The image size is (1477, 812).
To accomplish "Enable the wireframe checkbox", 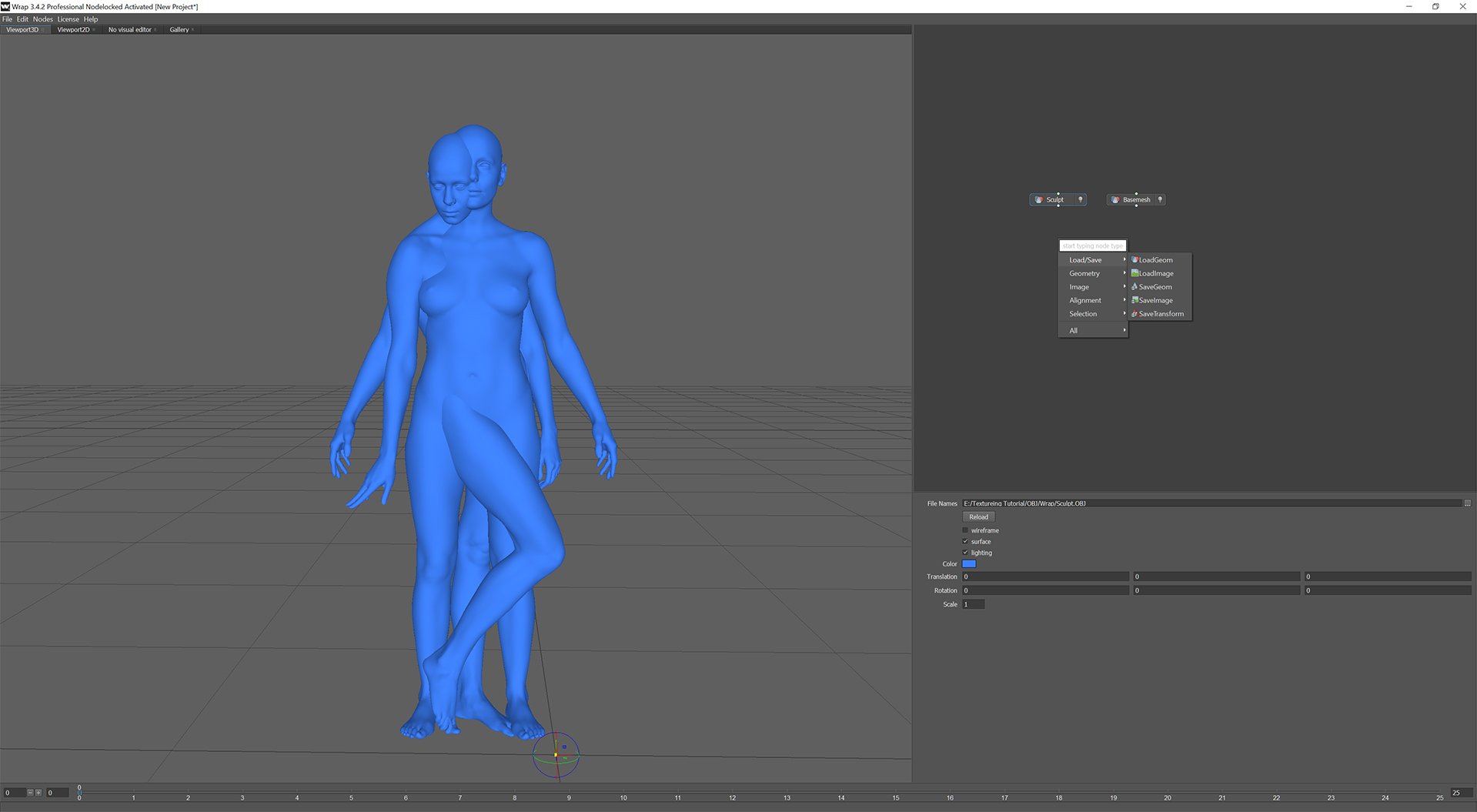I will click(x=965, y=530).
